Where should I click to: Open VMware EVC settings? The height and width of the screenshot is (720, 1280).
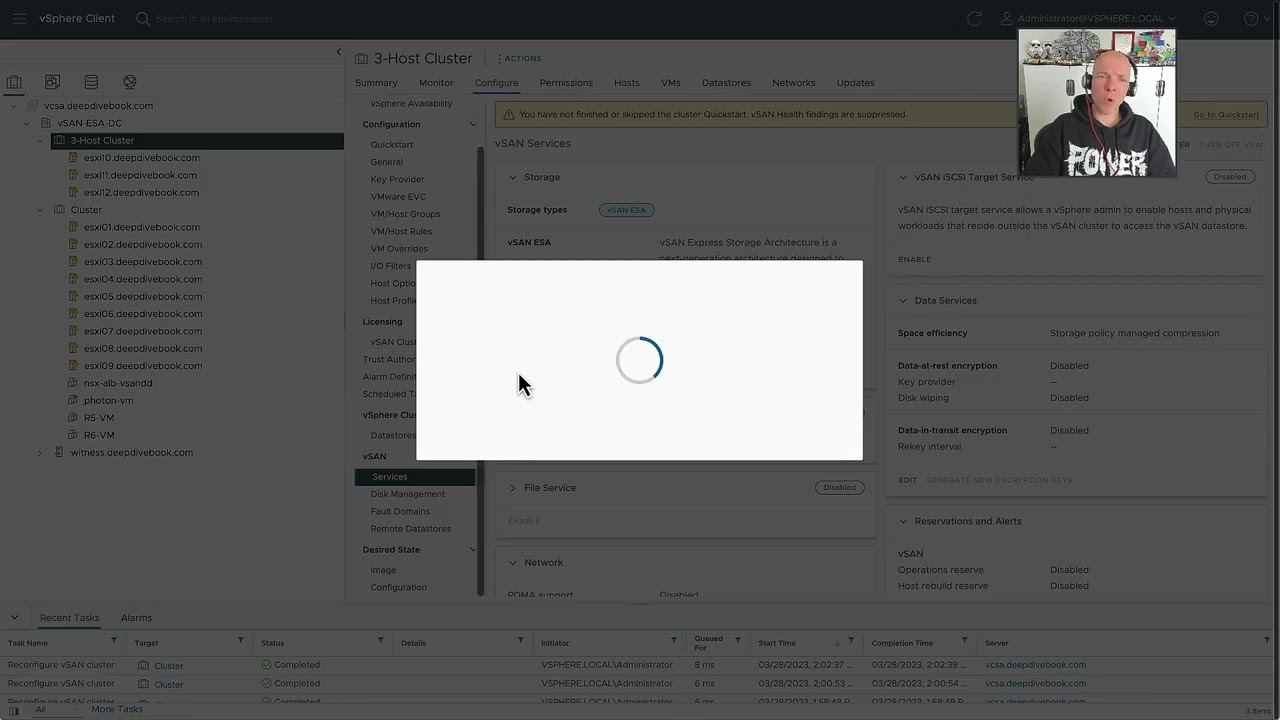point(398,197)
